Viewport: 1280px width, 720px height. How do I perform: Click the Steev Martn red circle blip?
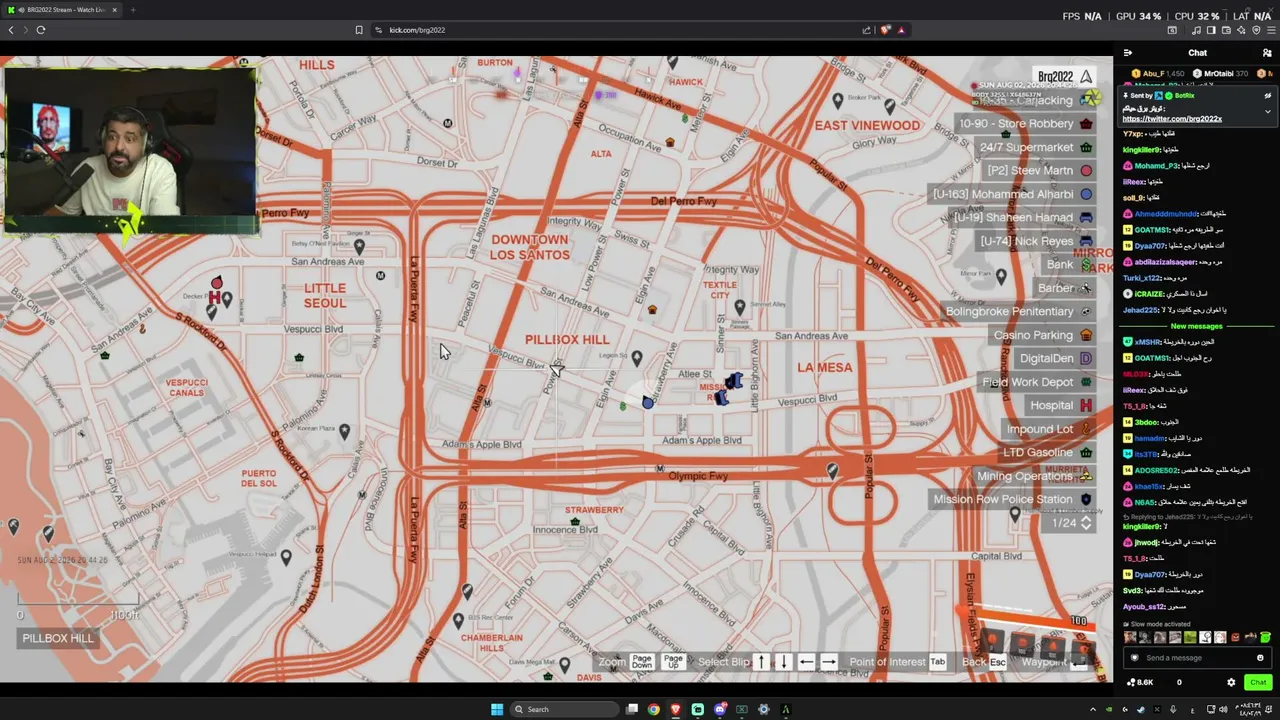point(1086,171)
